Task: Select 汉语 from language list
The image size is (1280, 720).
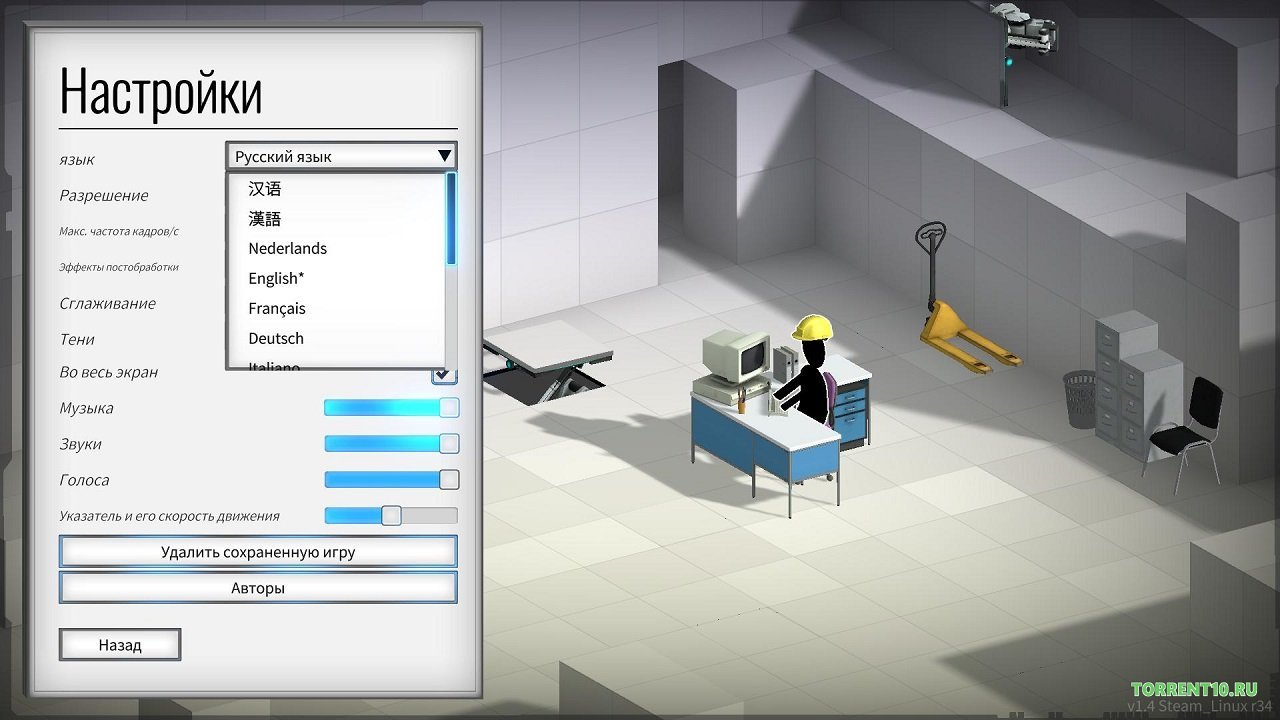Action: click(x=265, y=188)
